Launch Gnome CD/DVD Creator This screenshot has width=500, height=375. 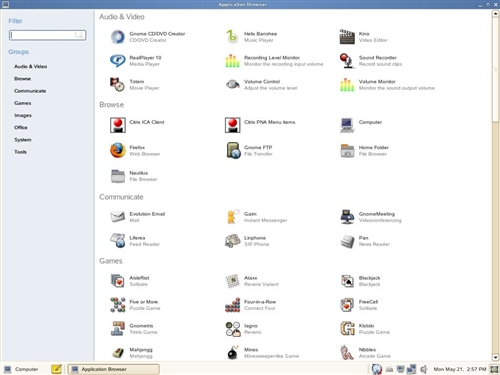[118, 37]
